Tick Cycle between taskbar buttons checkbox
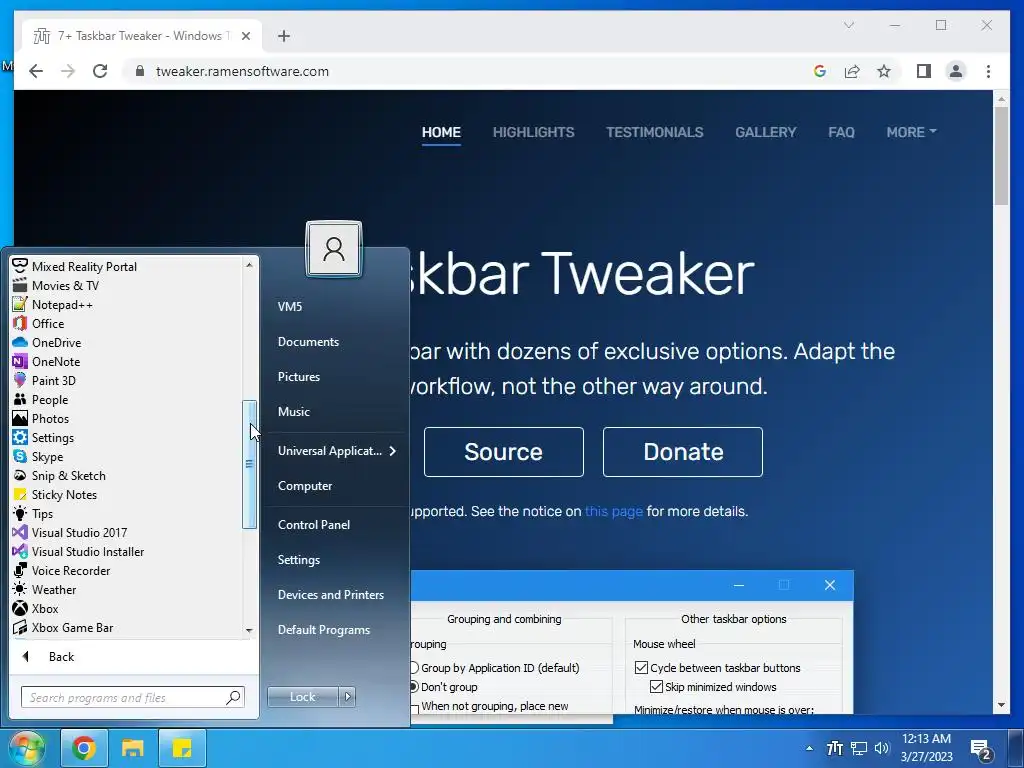1024x768 pixels. click(x=641, y=667)
